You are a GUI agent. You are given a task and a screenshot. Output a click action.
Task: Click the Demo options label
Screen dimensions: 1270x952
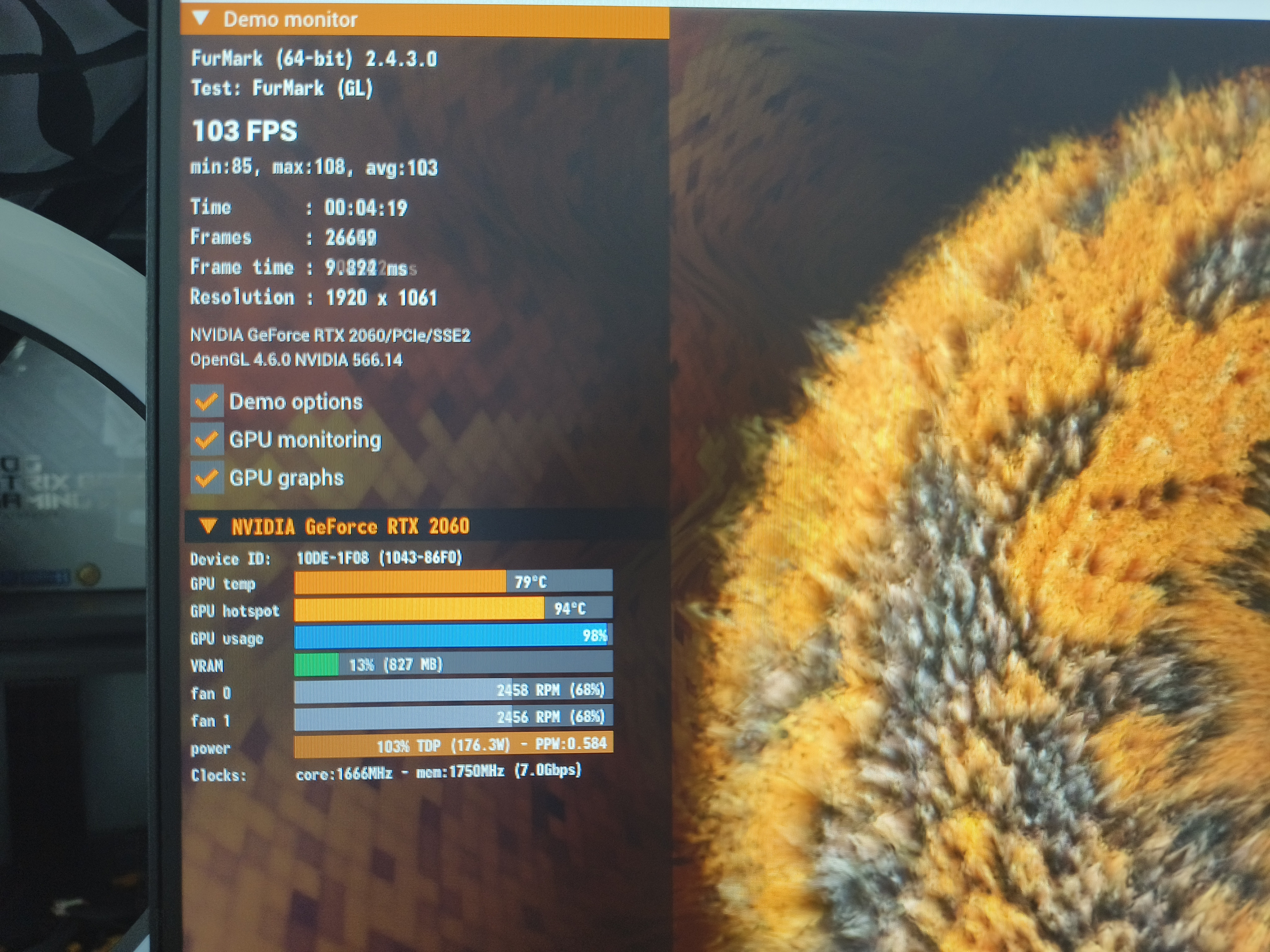tap(296, 402)
